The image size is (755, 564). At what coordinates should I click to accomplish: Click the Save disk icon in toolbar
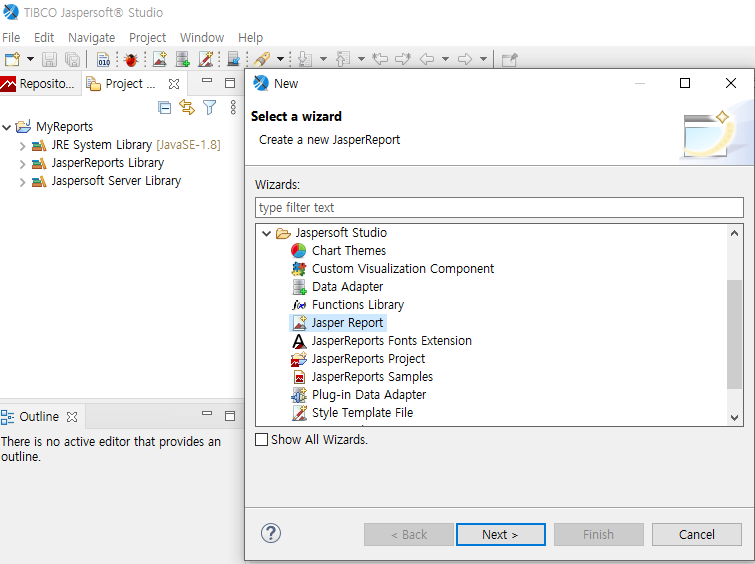pos(49,59)
